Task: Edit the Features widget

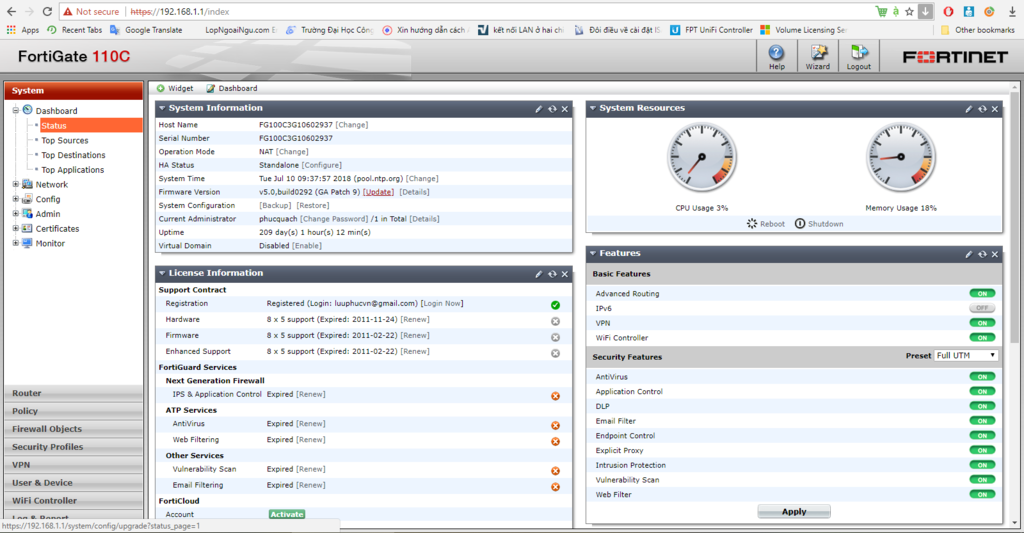Action: point(969,254)
